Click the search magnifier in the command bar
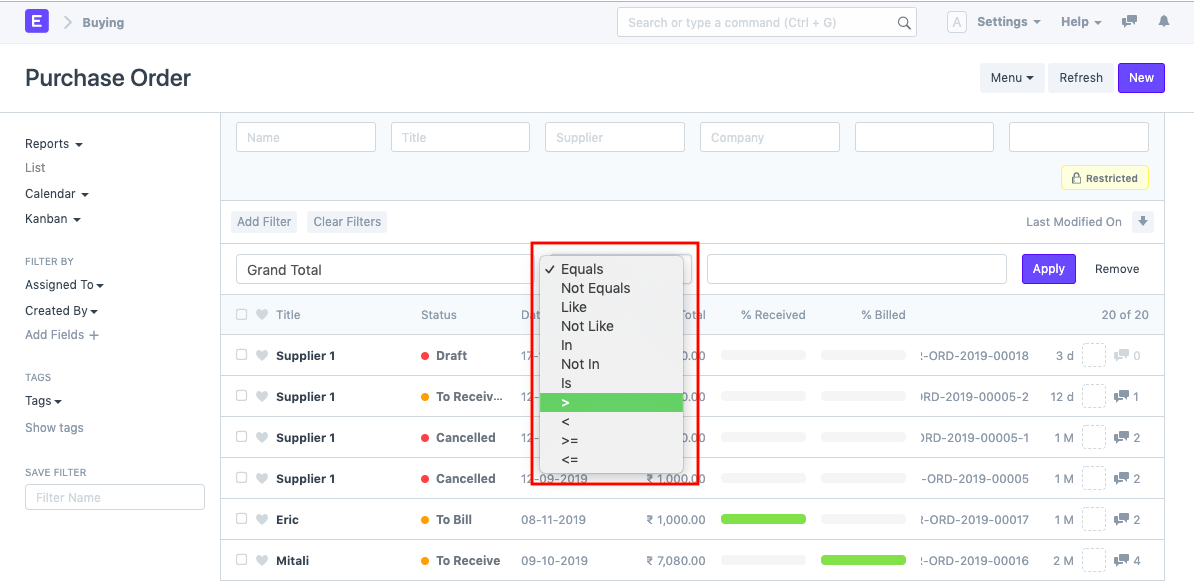 [903, 21]
